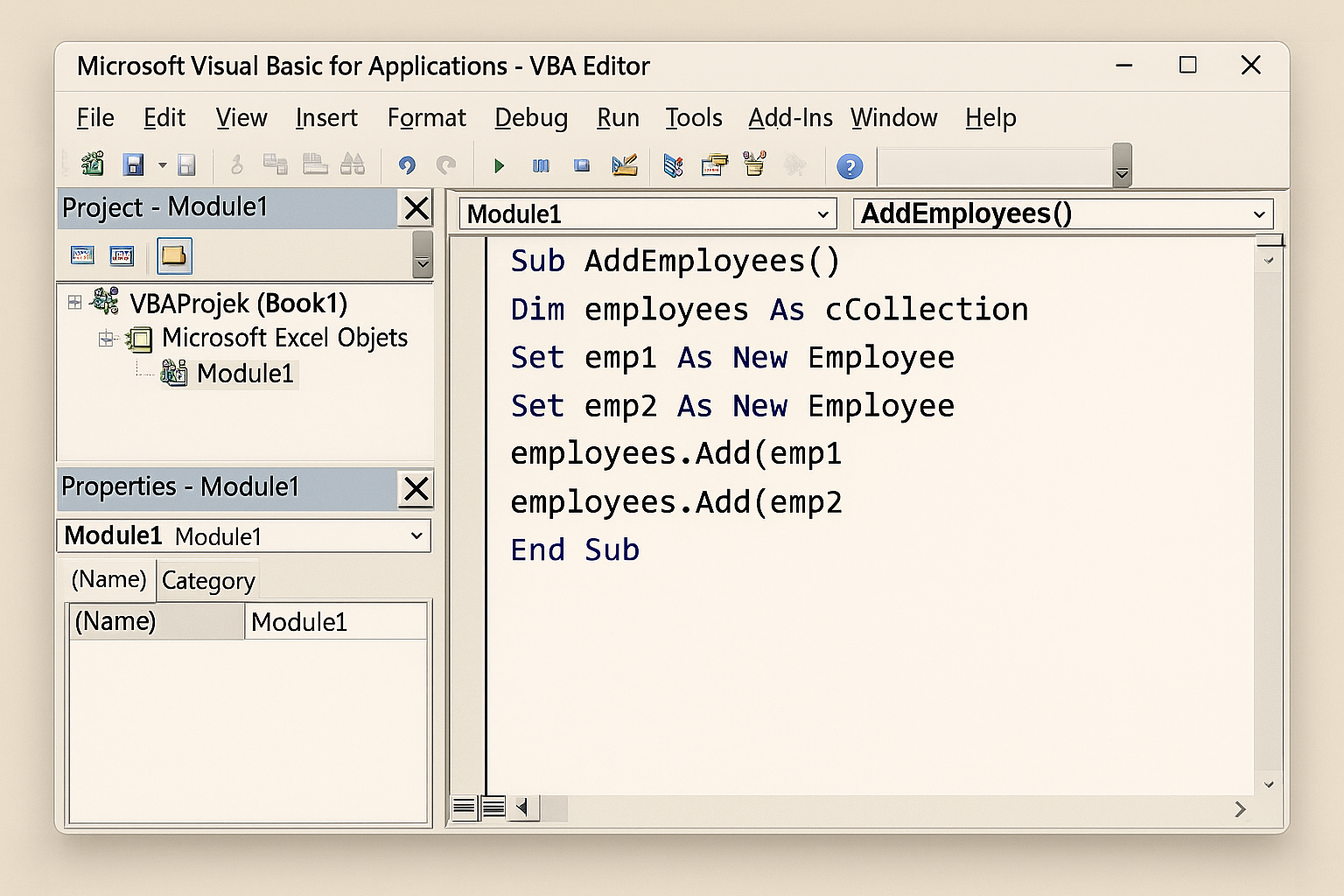
Task: Open Project panel toolbar overflow arrow
Action: [423, 255]
